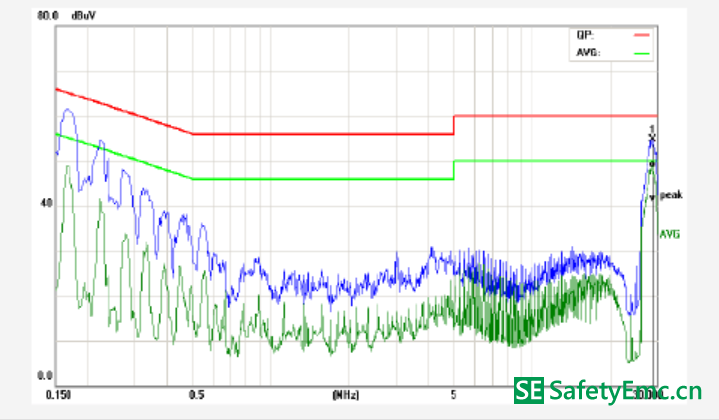Click the "AVG:" legend label
719x420 pixels.
coord(588,53)
